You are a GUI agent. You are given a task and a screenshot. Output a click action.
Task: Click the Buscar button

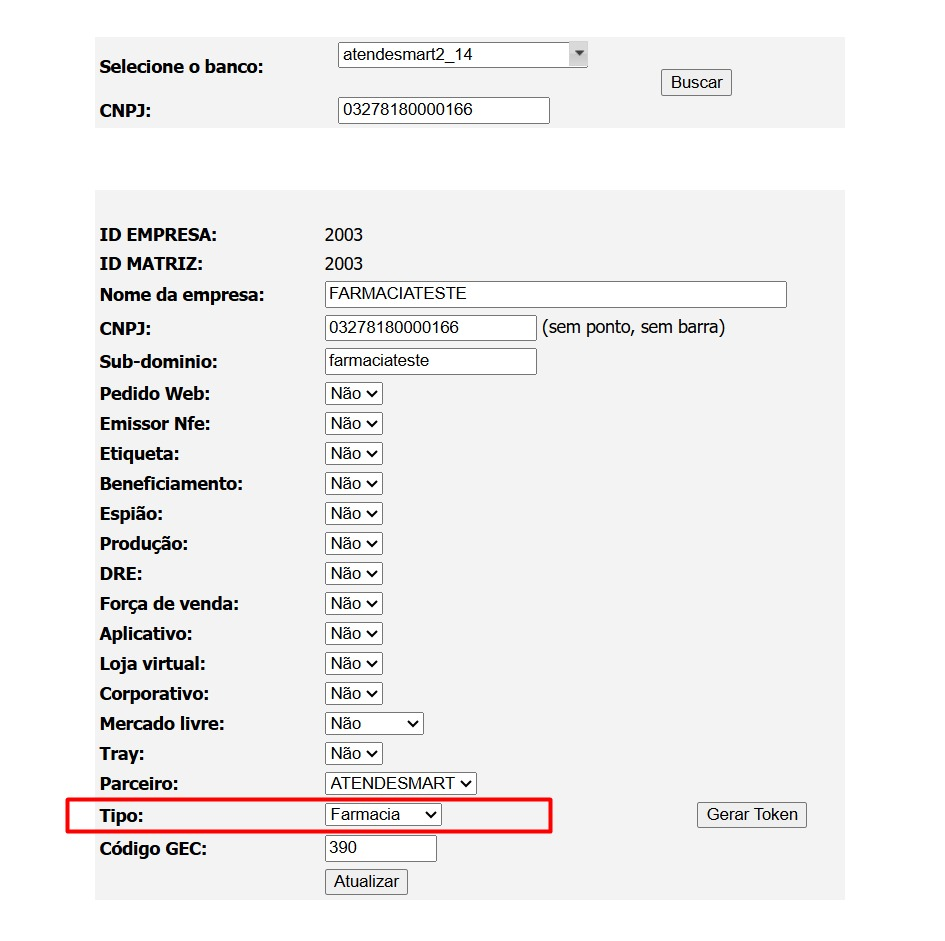[696, 82]
